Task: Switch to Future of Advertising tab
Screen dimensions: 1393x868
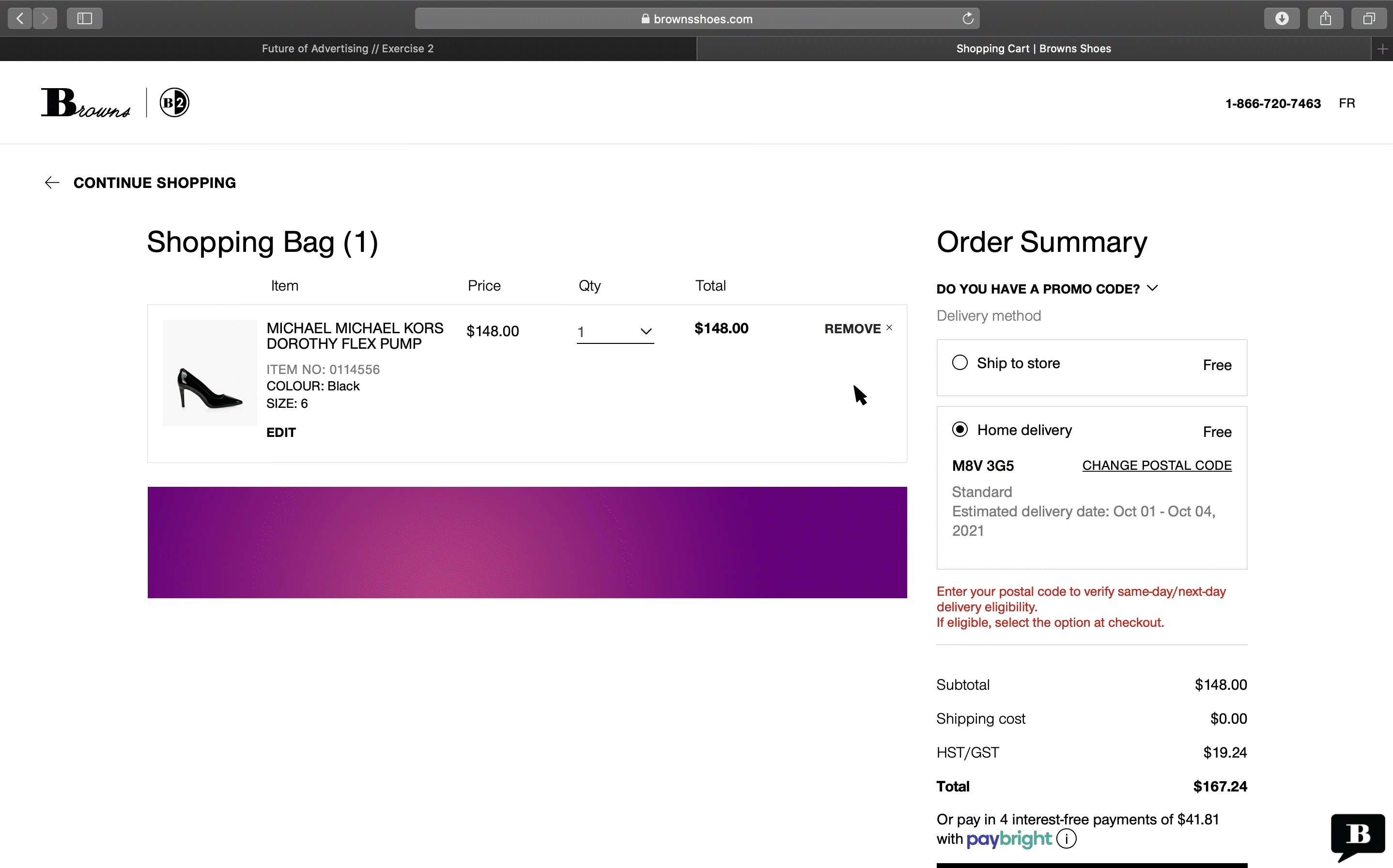Action: click(x=348, y=49)
